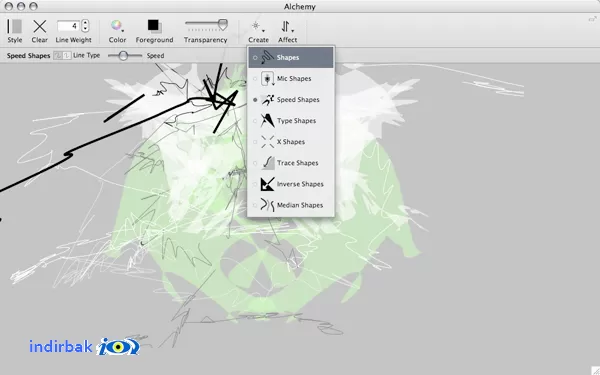Increase Line Weight with the stepper up arrow
Viewport: 600px width, 375px height.
85,23
